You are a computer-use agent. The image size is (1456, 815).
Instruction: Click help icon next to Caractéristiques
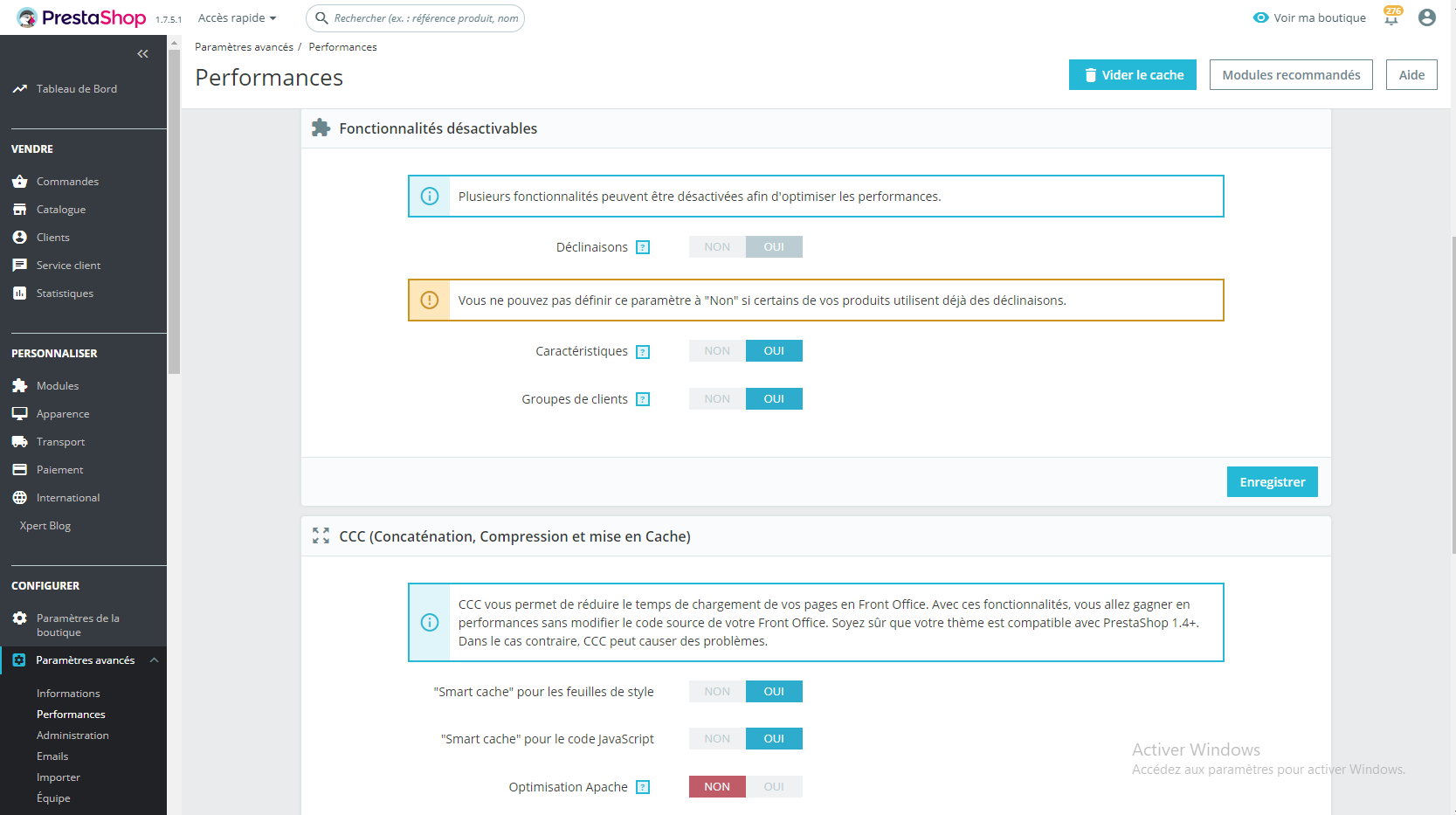click(x=643, y=352)
